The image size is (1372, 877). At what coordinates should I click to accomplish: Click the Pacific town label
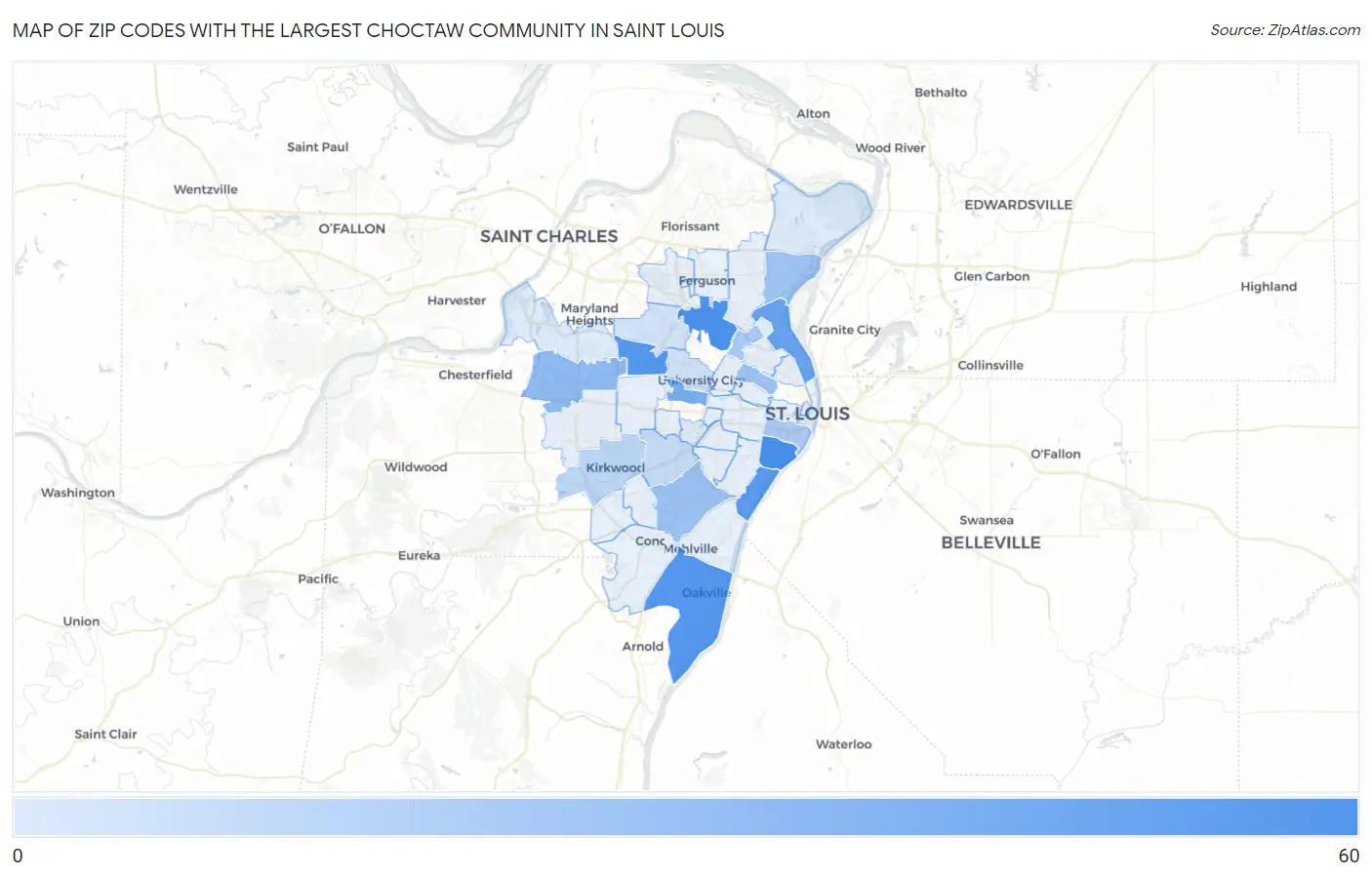point(318,579)
